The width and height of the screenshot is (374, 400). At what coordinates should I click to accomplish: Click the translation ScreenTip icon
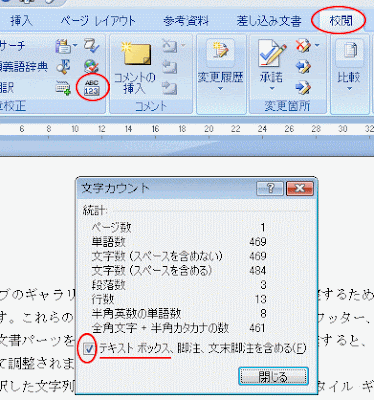pyautogui.click(x=63, y=46)
